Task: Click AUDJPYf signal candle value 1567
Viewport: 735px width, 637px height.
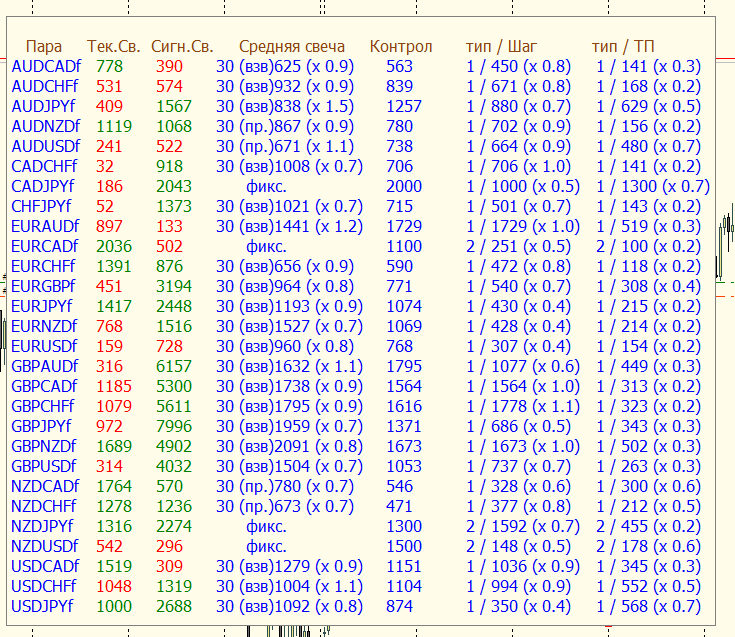Action: [x=174, y=106]
